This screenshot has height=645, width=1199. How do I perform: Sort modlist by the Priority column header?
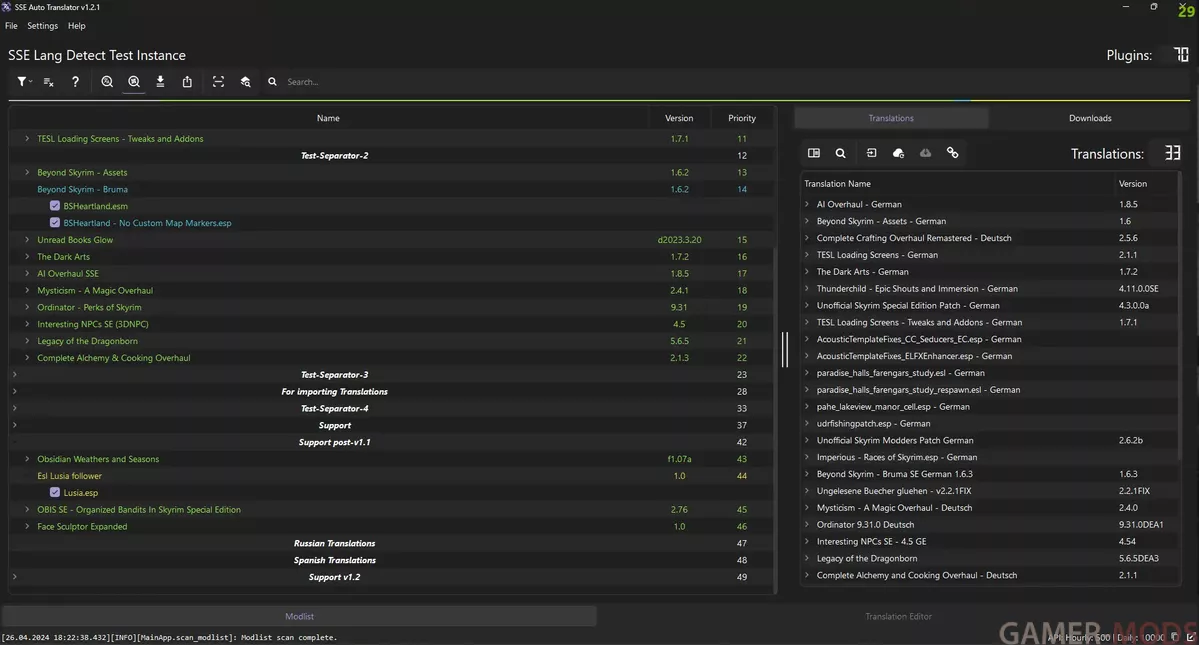[x=741, y=118]
